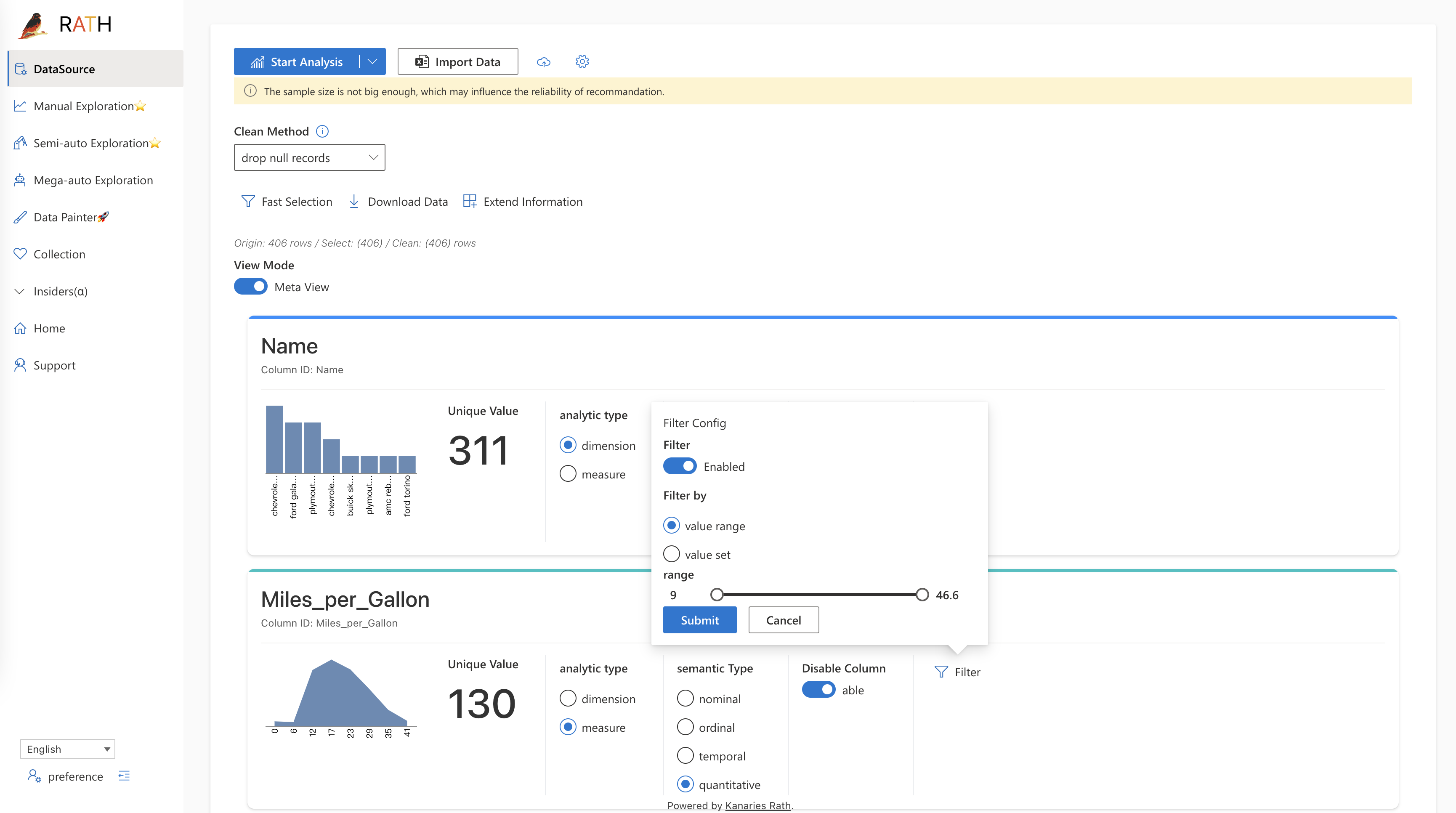Image resolution: width=1456 pixels, height=813 pixels.
Task: Click the cloud upload icon
Action: 544,61
